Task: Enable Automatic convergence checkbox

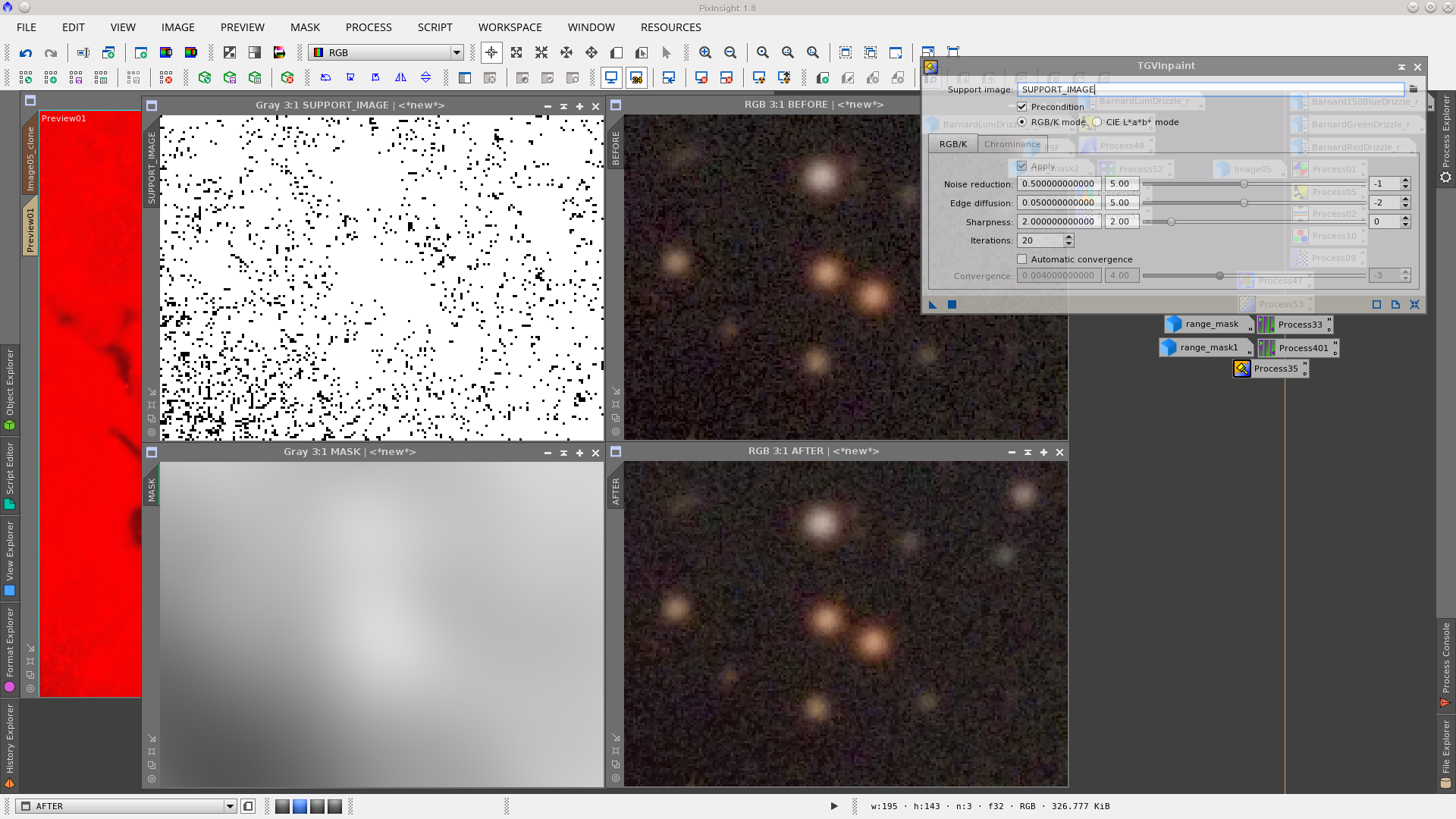Action: point(1022,259)
